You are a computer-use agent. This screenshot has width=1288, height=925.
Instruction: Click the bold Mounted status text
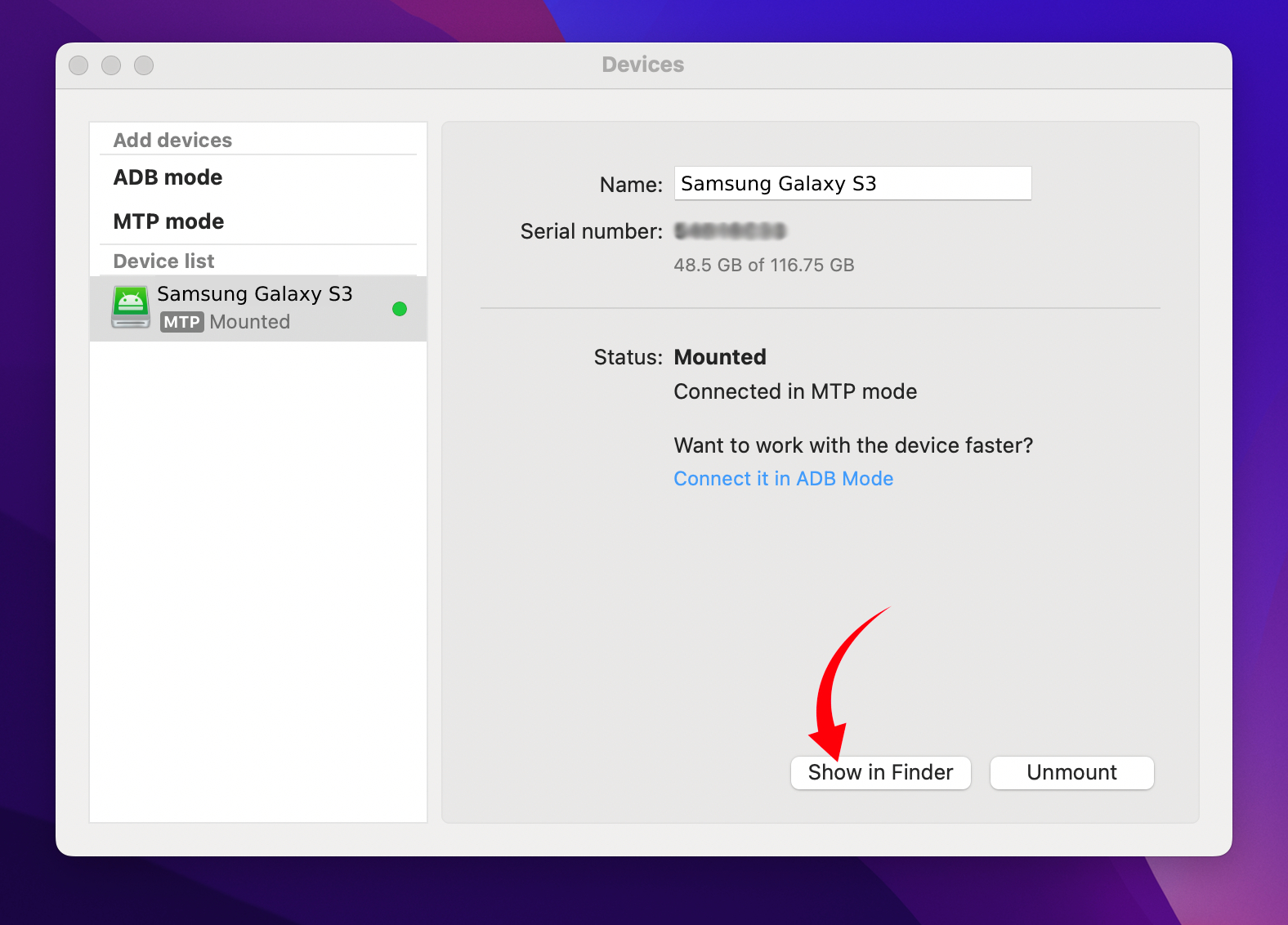click(720, 357)
